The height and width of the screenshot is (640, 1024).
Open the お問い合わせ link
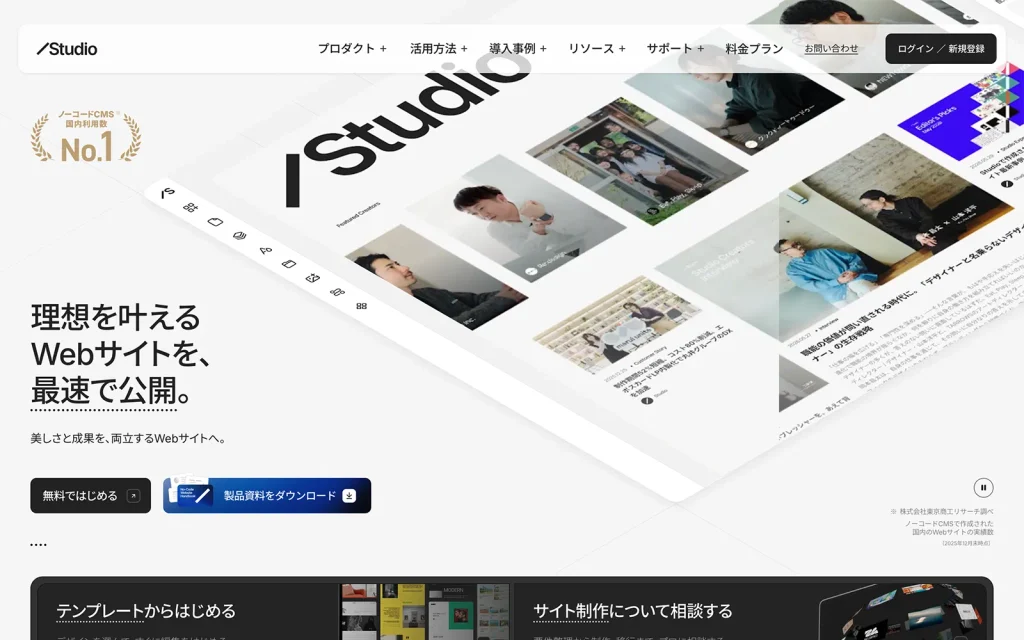(x=831, y=48)
